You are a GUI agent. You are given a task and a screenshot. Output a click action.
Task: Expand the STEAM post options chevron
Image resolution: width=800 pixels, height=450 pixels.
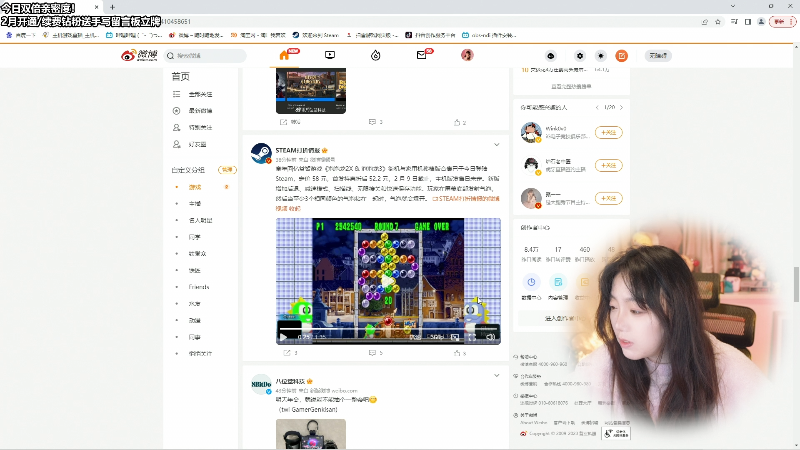coord(496,145)
